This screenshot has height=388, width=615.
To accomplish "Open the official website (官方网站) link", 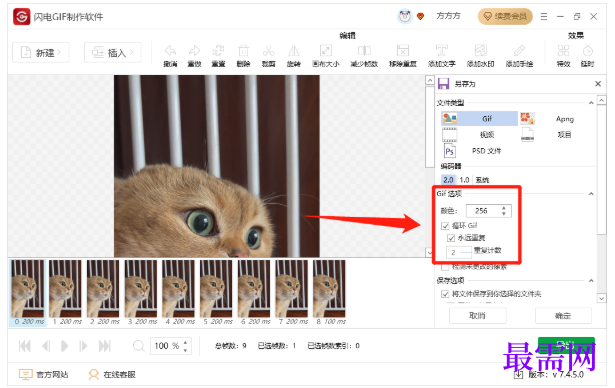I will (52, 375).
